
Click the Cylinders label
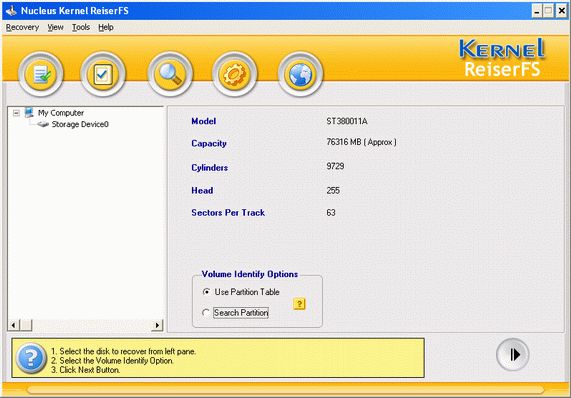click(210, 168)
